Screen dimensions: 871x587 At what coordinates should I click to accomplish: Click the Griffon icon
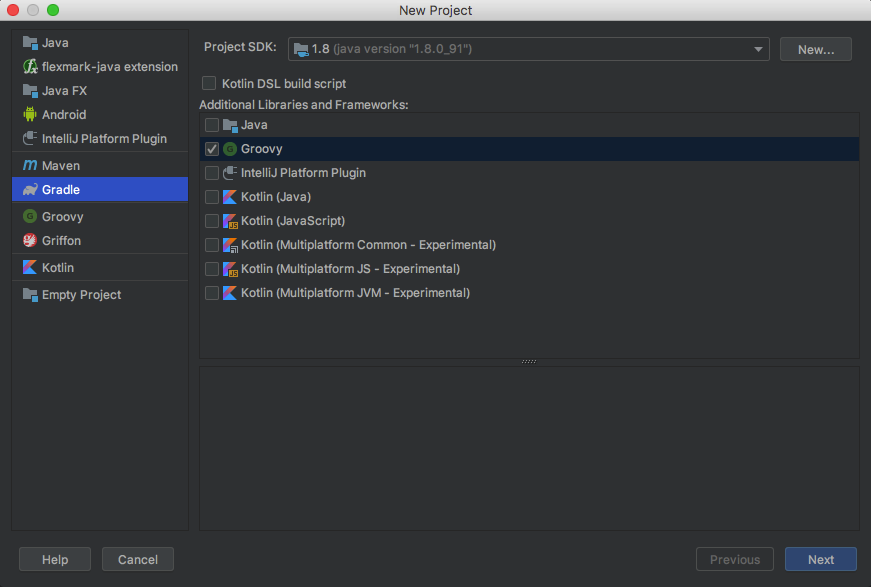pyautogui.click(x=30, y=240)
